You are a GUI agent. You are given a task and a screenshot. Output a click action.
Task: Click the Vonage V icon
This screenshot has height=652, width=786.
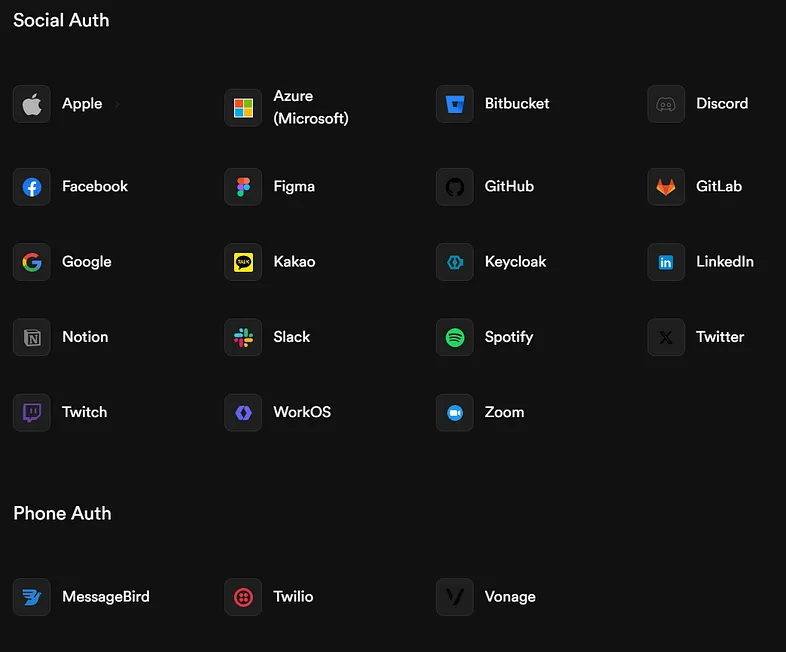pyautogui.click(x=455, y=597)
